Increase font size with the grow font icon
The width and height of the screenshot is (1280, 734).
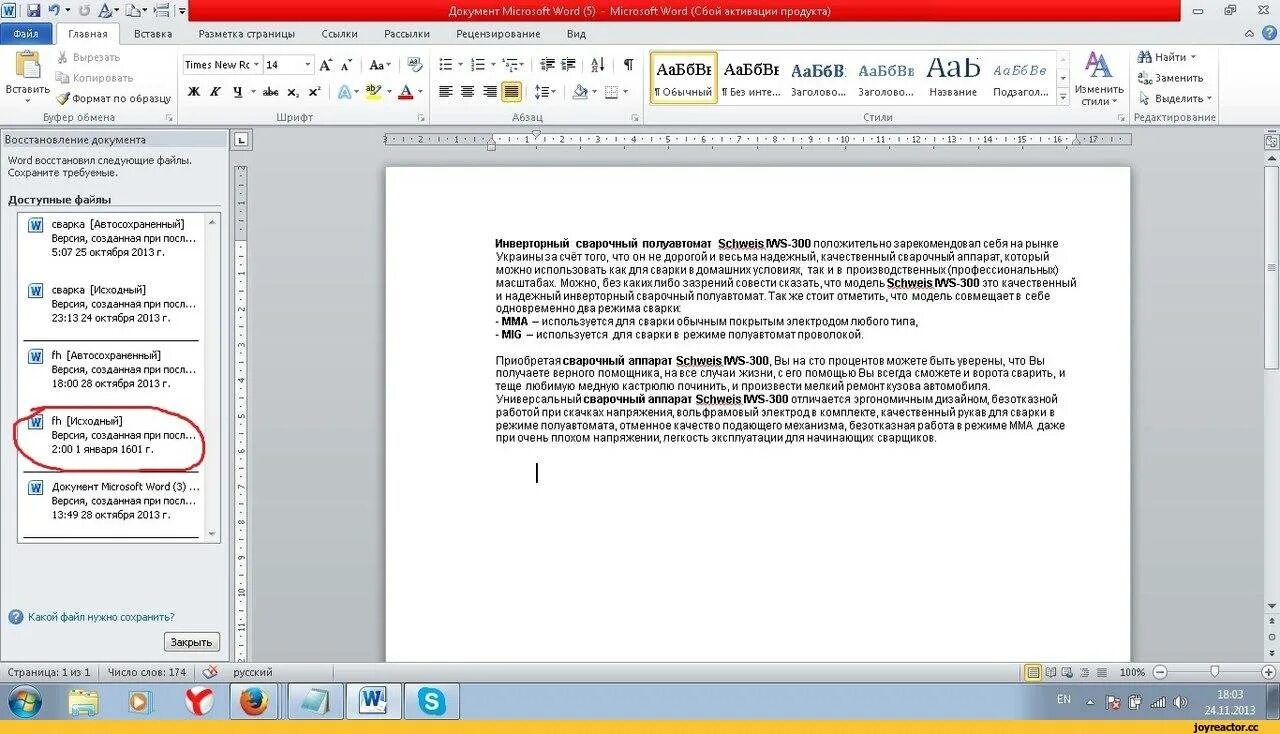[326, 64]
